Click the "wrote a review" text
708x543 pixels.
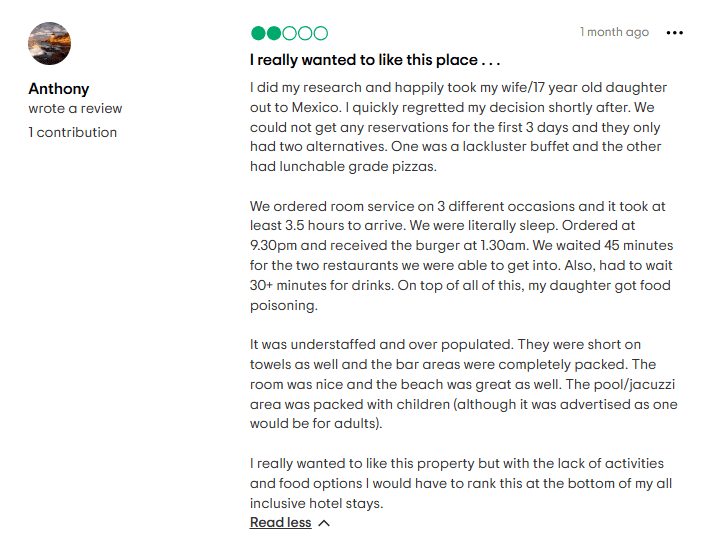[x=75, y=109]
